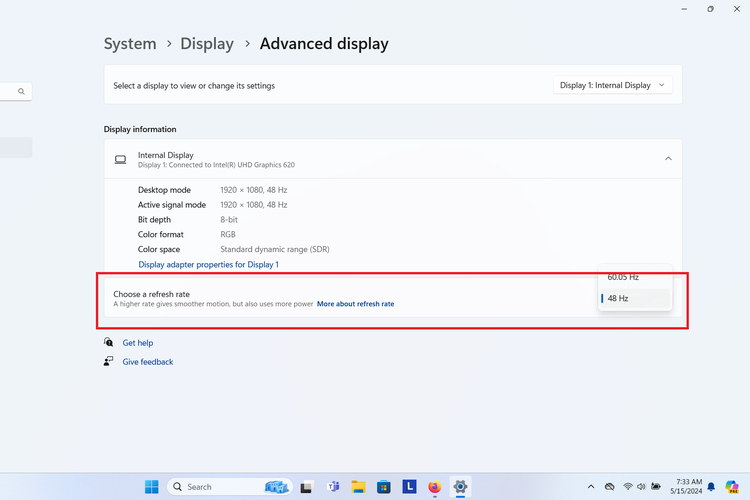Click the search magnifier in settings sidebar
The image size is (750, 500).
21,92
